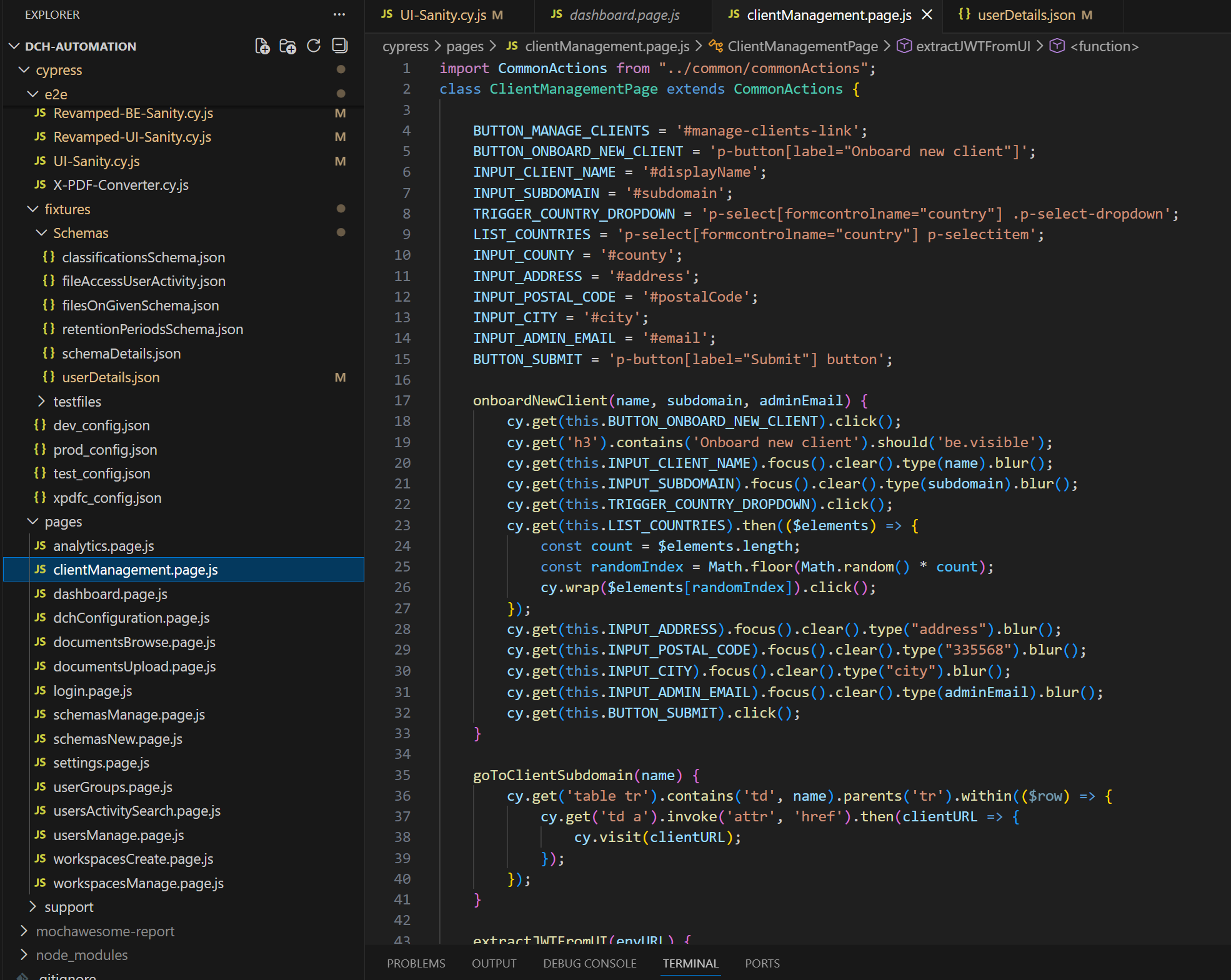Open usersActivitySearch.page.js file

pyautogui.click(x=137, y=811)
